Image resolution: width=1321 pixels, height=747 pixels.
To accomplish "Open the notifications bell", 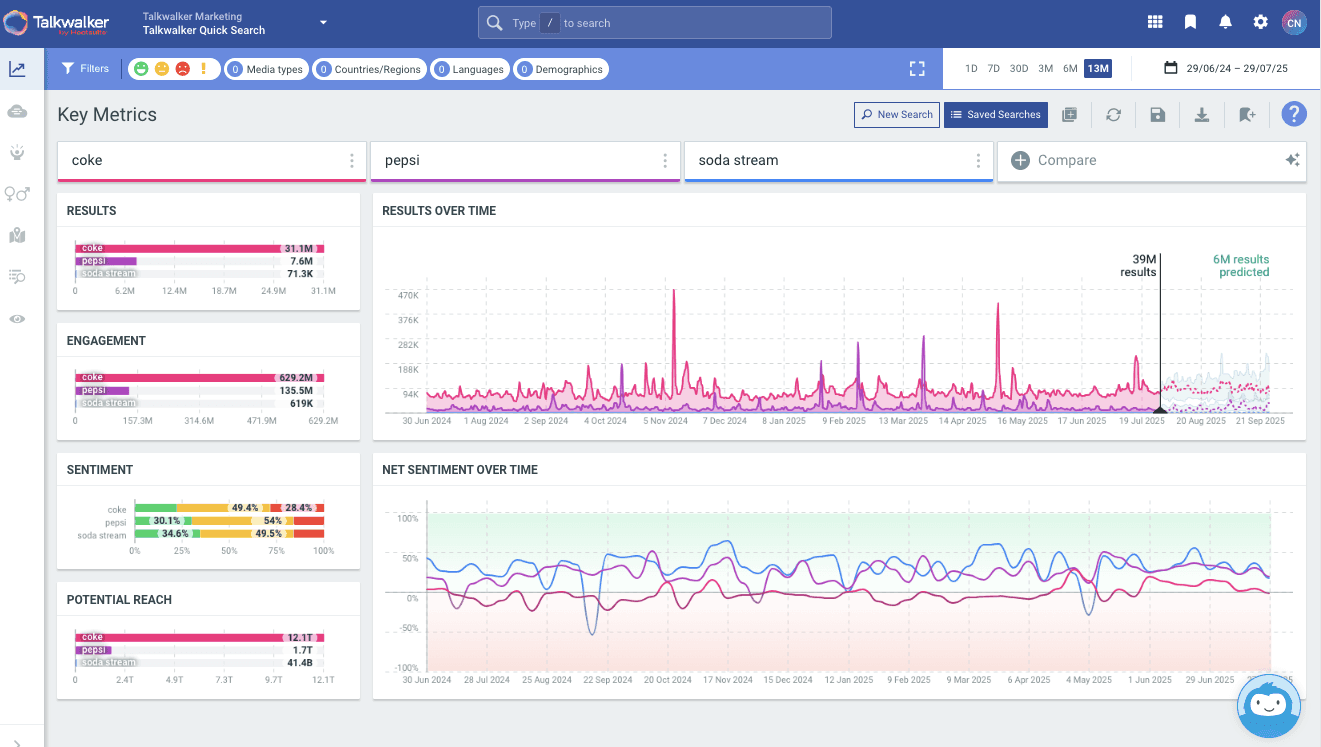I will pyautogui.click(x=1224, y=22).
